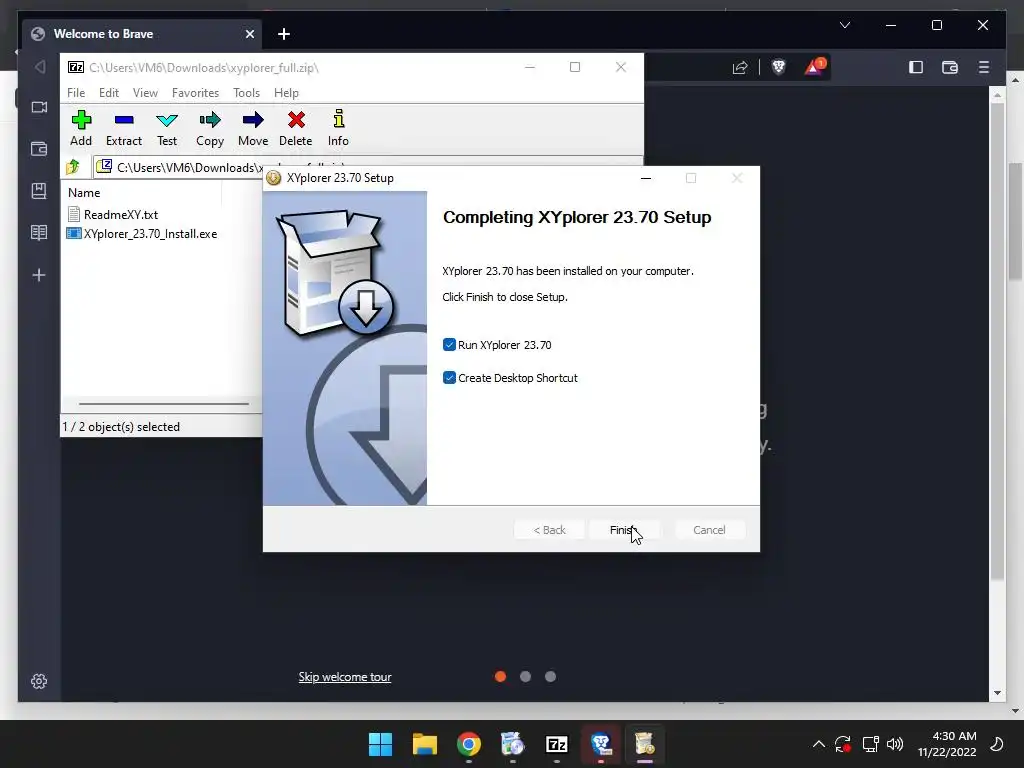Open the Tools menu in 7-Zip
Viewport: 1024px width, 768px height.
pyautogui.click(x=246, y=93)
